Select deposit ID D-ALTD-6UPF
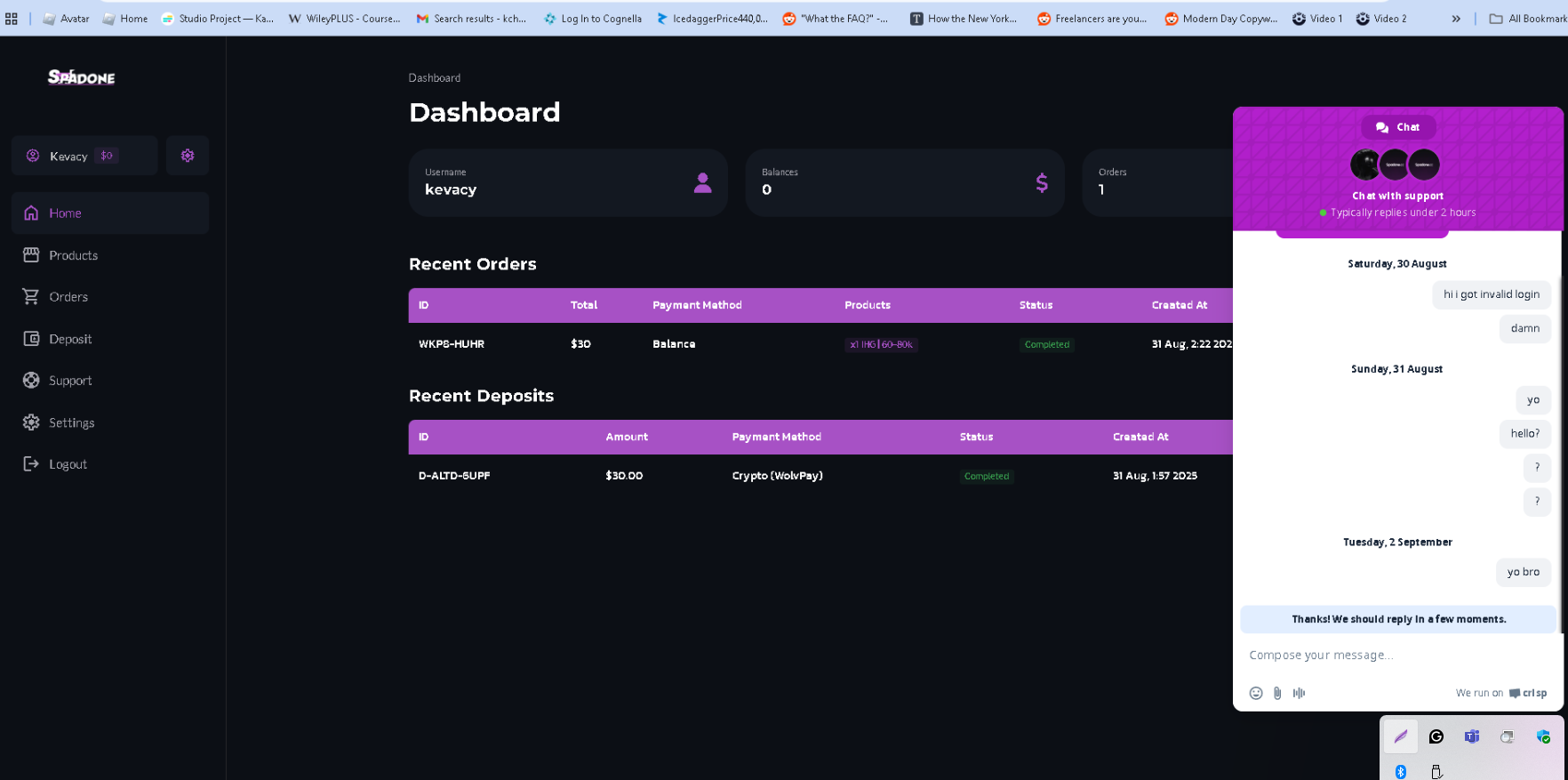Viewport: 1568px width, 780px height. click(x=454, y=476)
